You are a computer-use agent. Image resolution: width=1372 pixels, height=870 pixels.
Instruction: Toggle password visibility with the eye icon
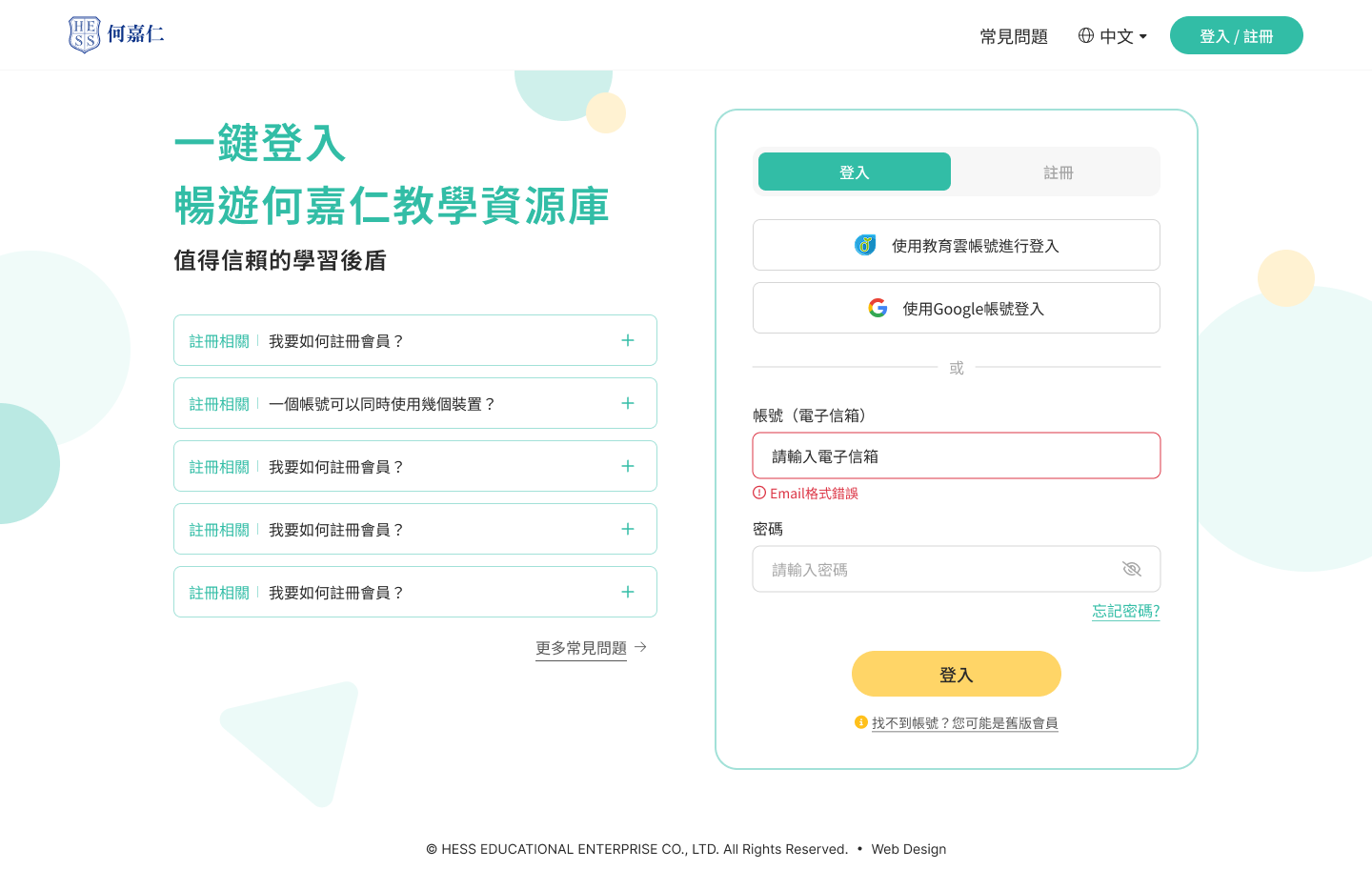[x=1132, y=569]
